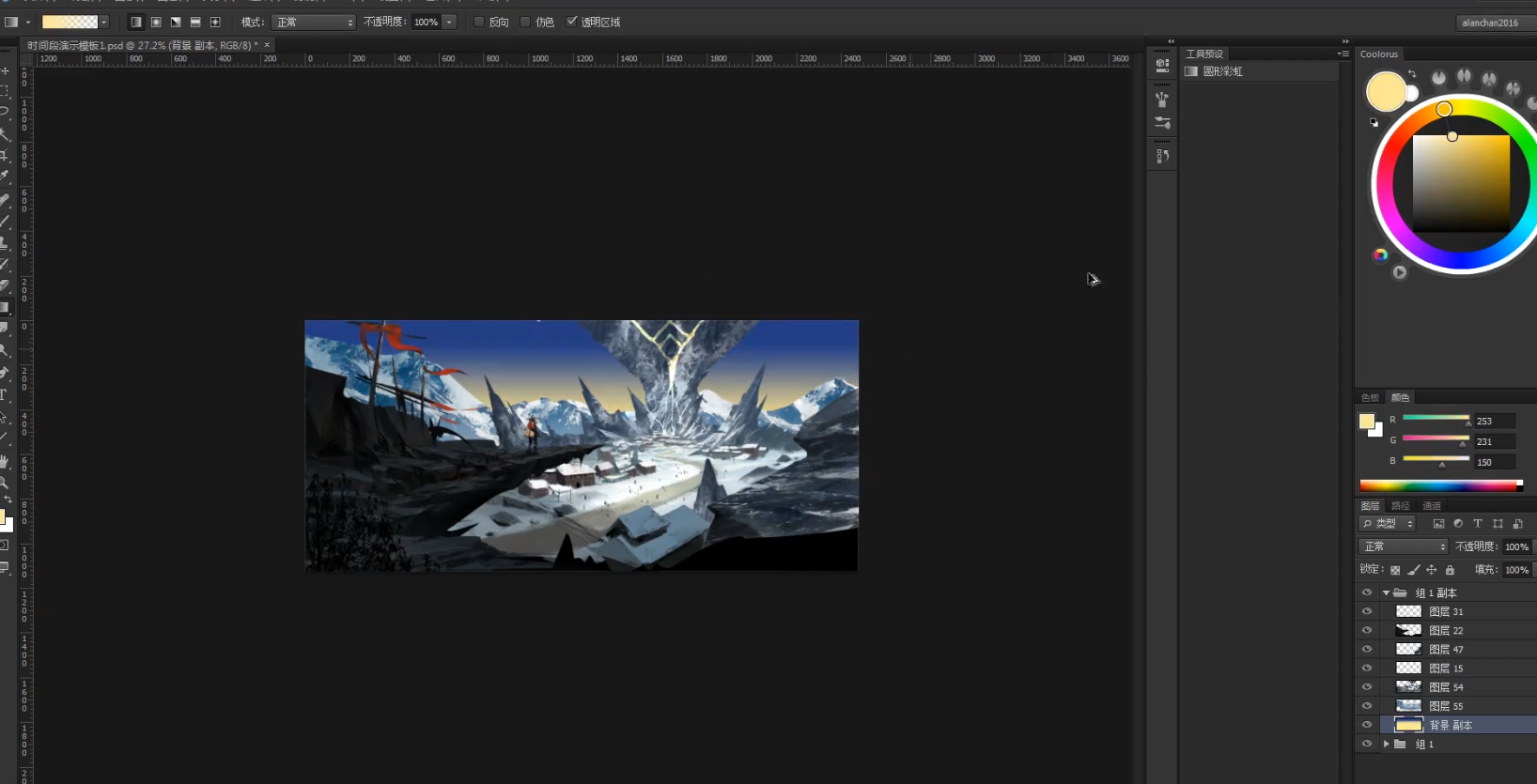
Task: Select the Magic Wand tool
Action: tap(5, 134)
